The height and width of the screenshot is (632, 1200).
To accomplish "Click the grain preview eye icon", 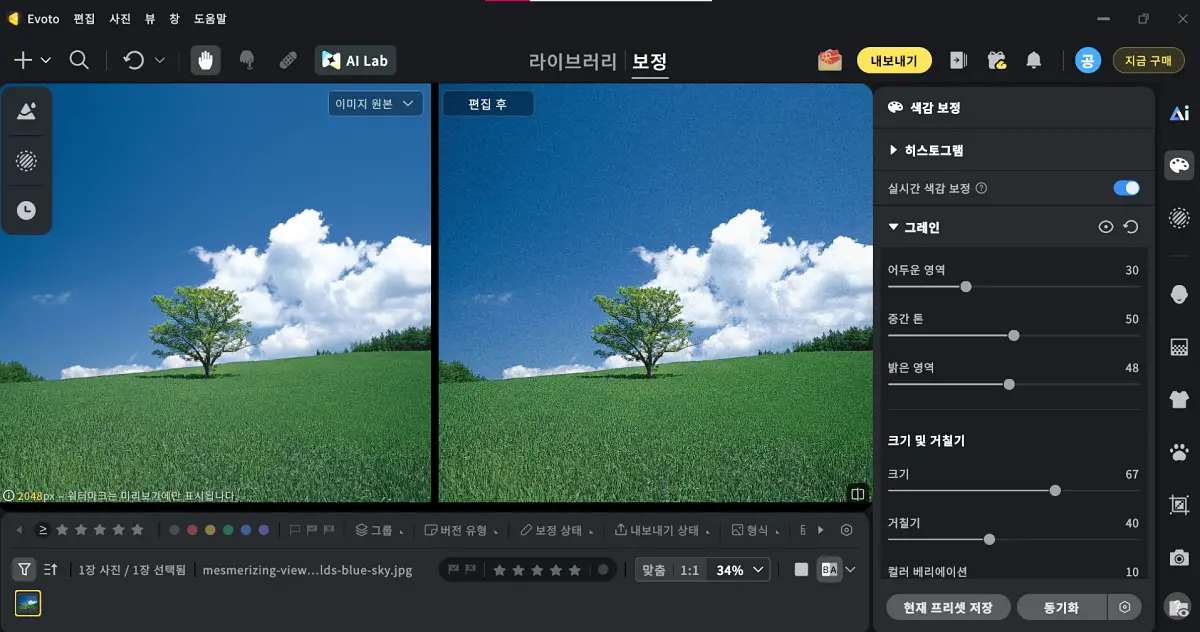I will point(1105,227).
